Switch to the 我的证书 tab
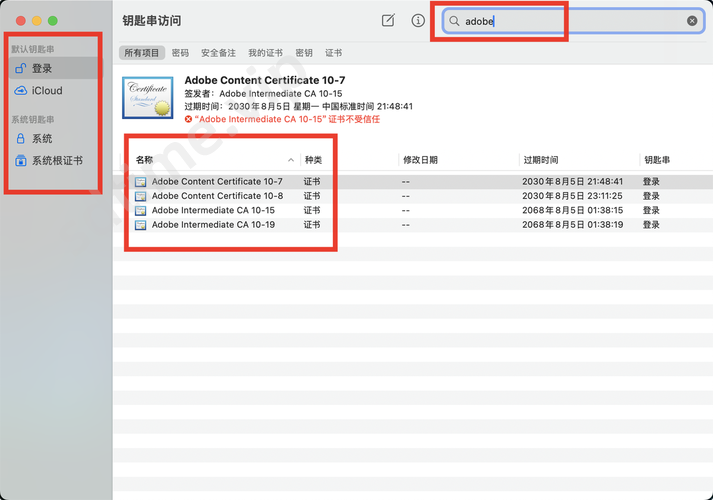The image size is (713, 500). click(265, 53)
